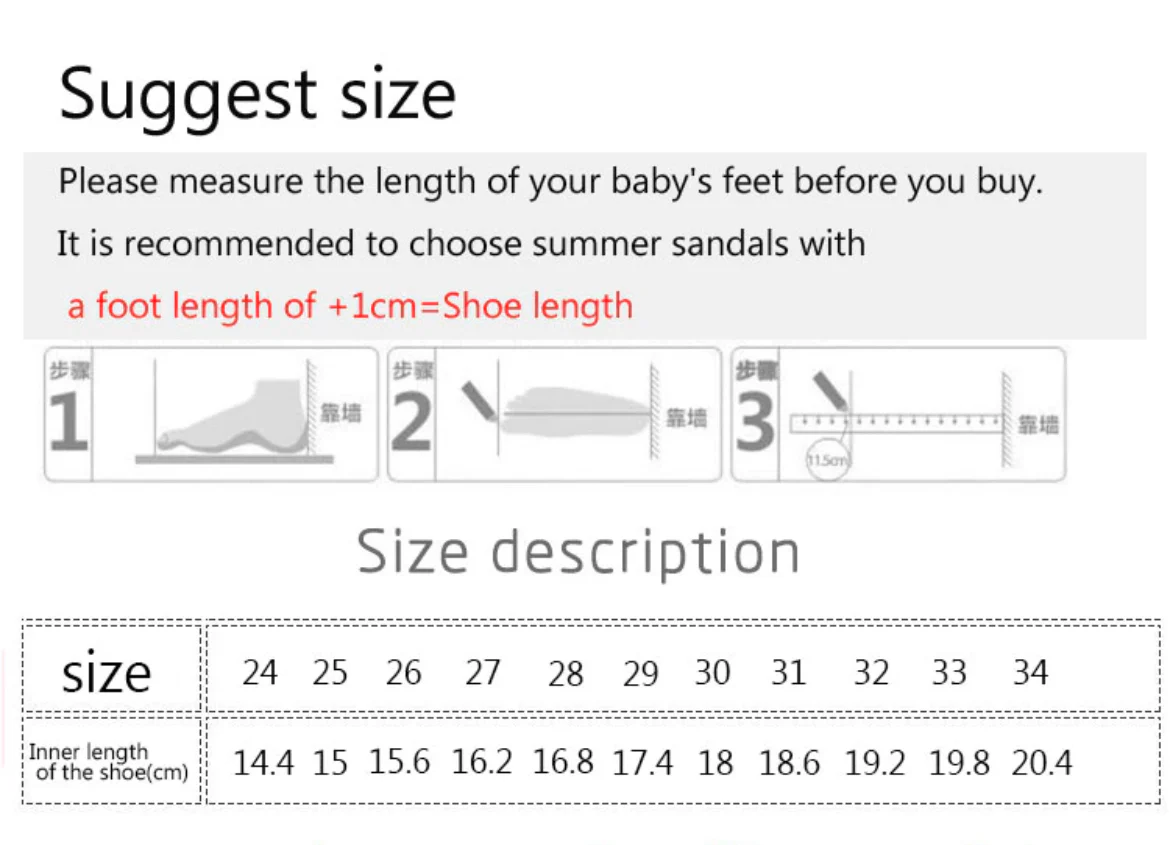Select size 24 in the size row
This screenshot has height=845, width=1170.
[x=259, y=672]
